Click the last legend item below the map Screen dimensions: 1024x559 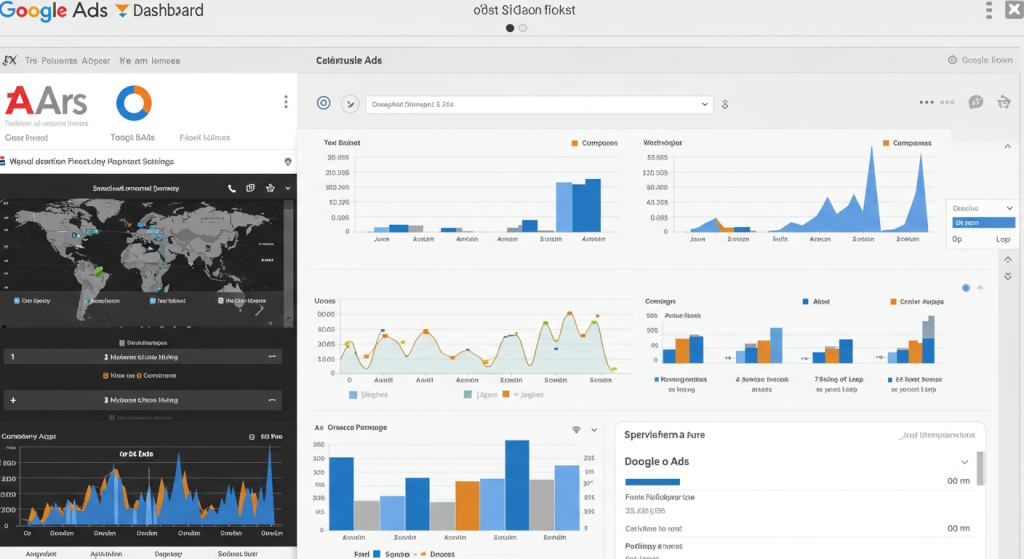pos(242,301)
